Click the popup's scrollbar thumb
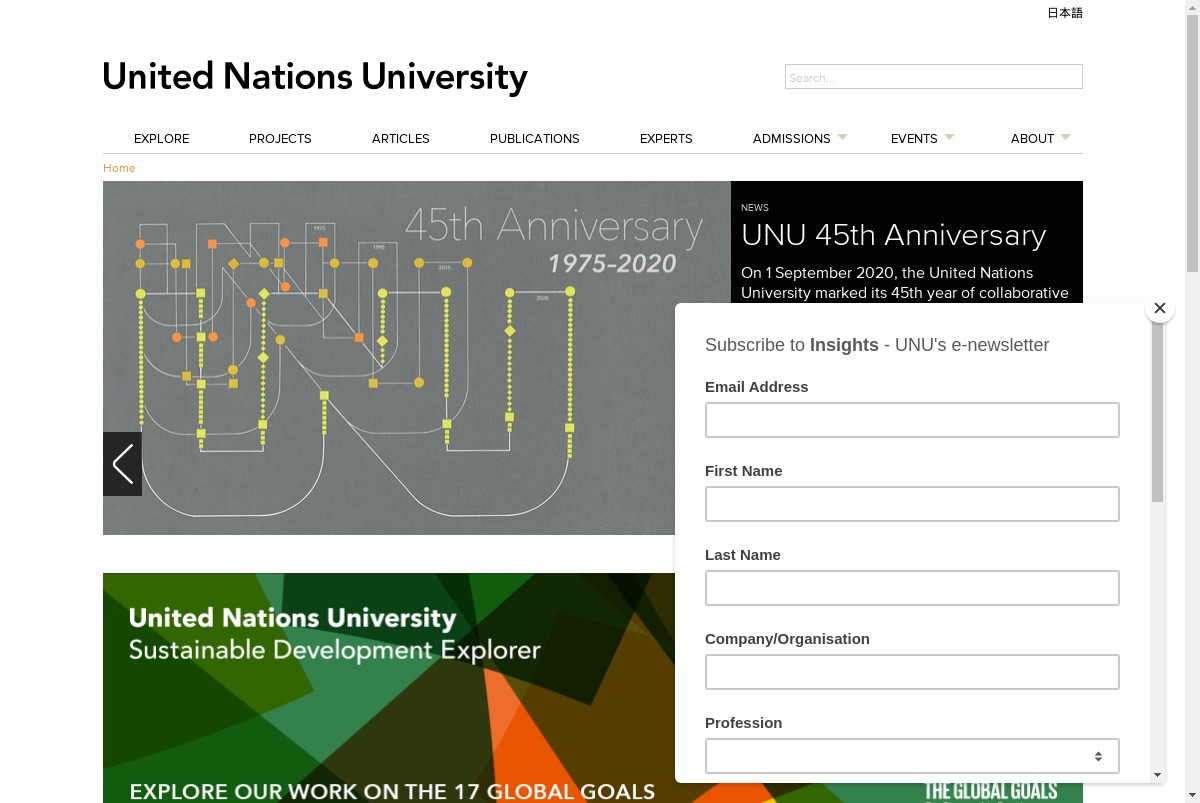Image resolution: width=1200 pixels, height=803 pixels. (x=1157, y=412)
